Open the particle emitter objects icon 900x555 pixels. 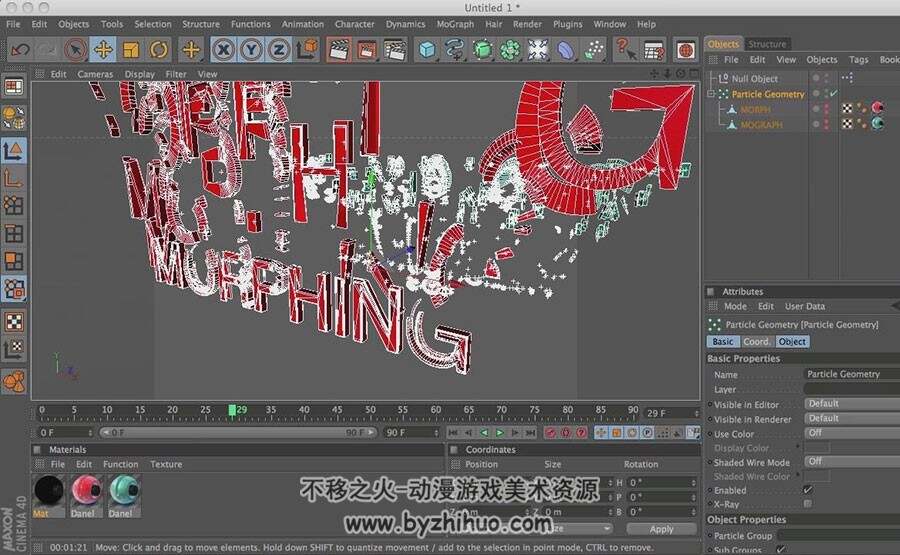pos(593,50)
